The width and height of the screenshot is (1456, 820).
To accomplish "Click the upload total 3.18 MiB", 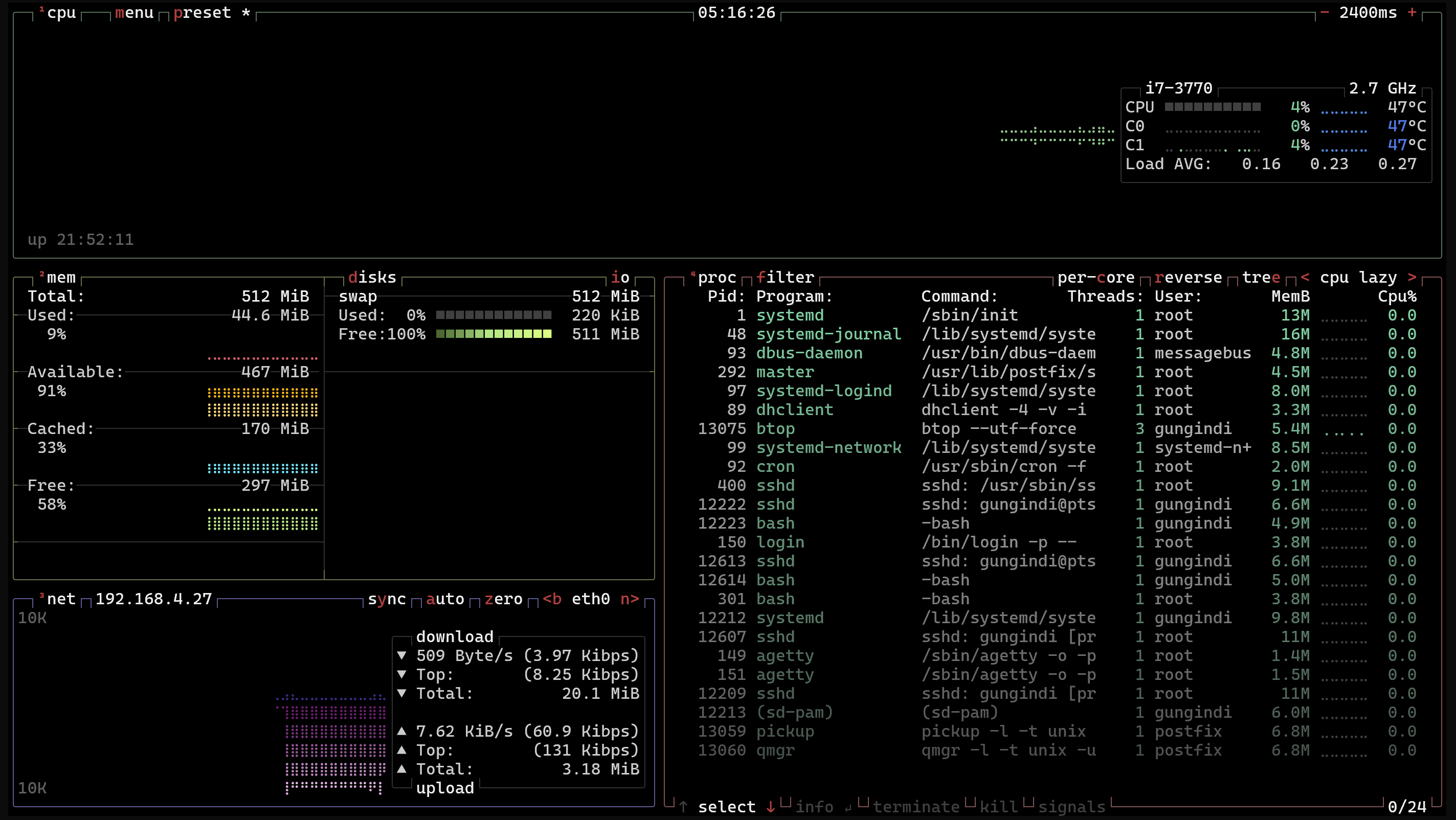I will (600, 770).
